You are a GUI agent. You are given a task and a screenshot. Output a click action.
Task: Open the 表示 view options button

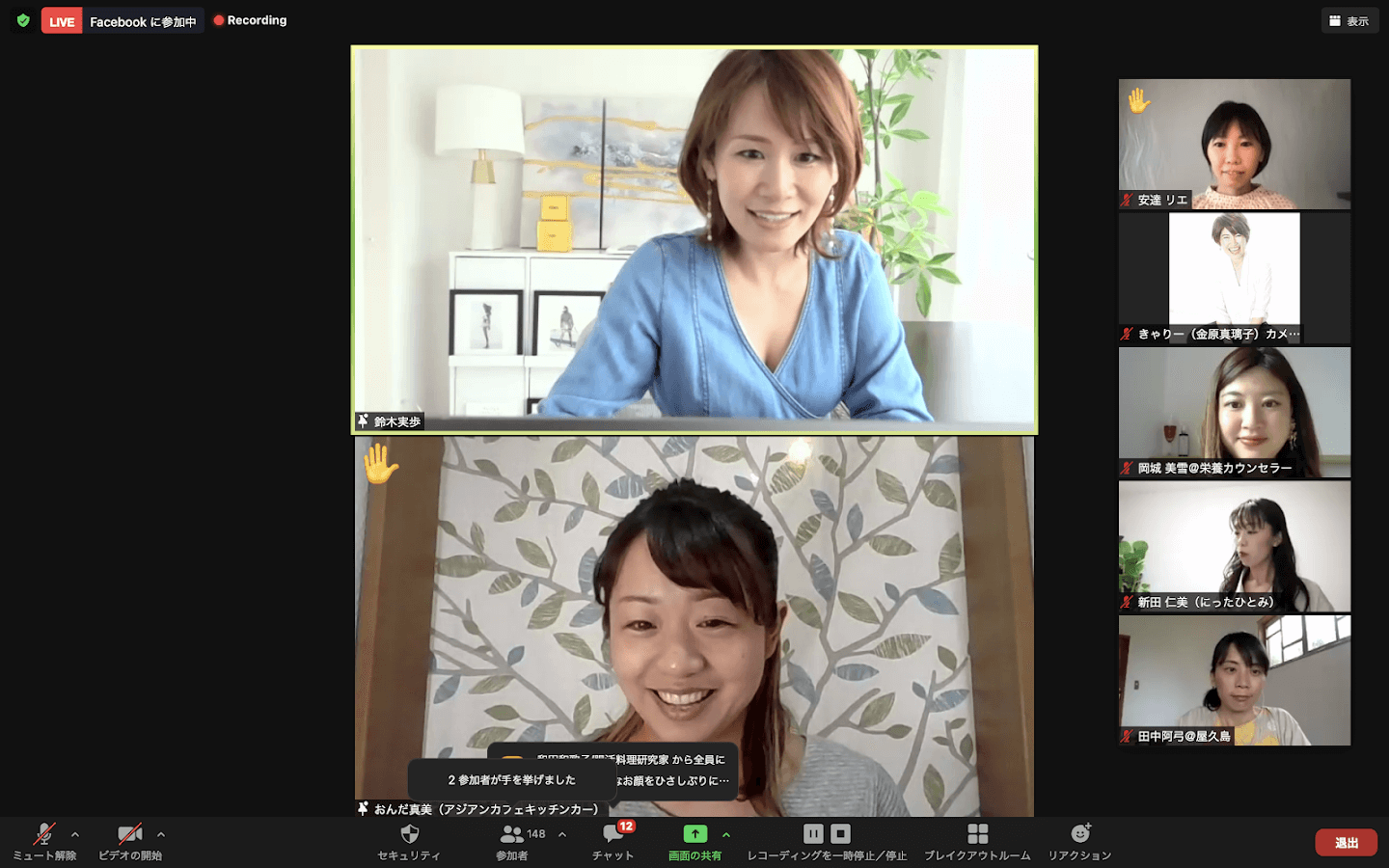1349,20
